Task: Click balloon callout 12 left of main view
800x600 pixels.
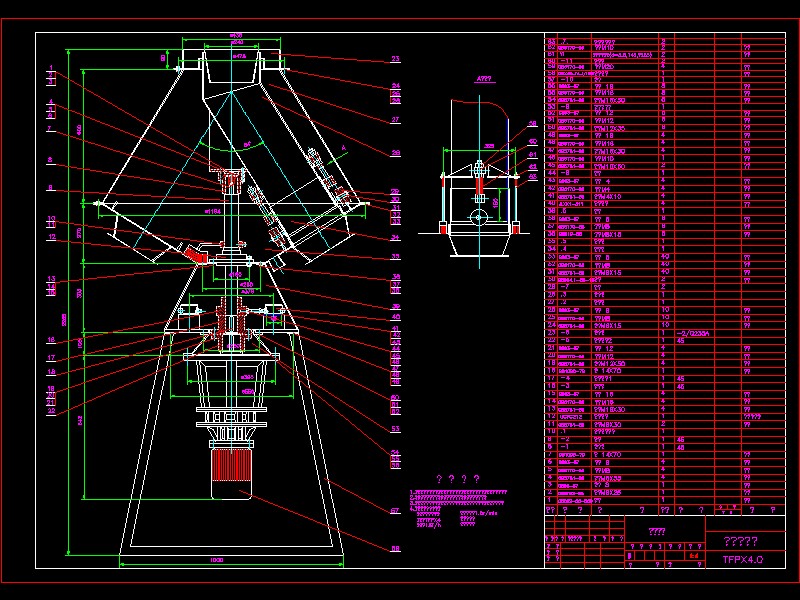Action: coord(52,237)
